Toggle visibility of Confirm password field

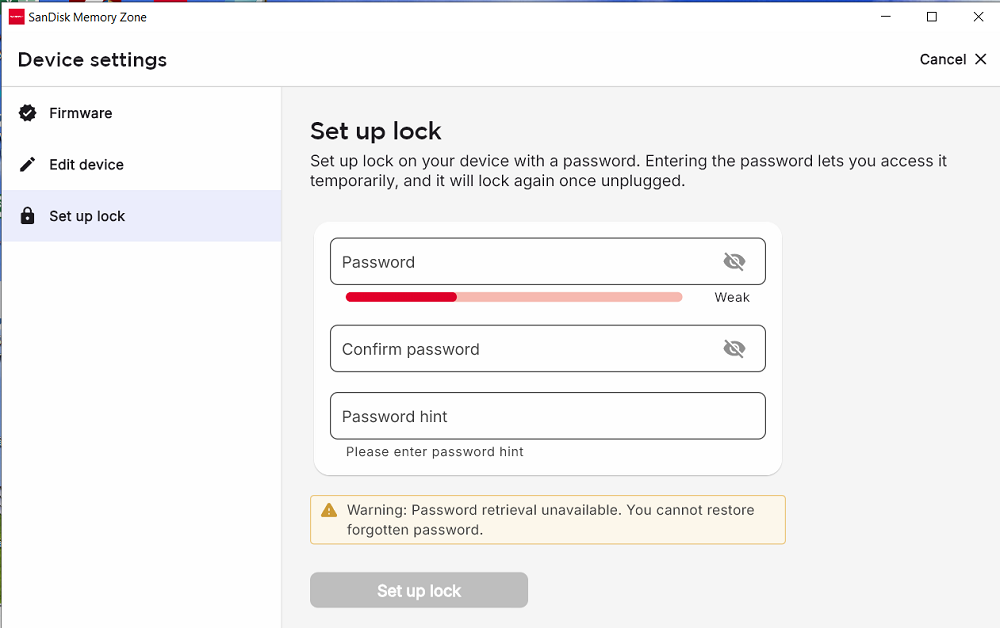tap(734, 349)
